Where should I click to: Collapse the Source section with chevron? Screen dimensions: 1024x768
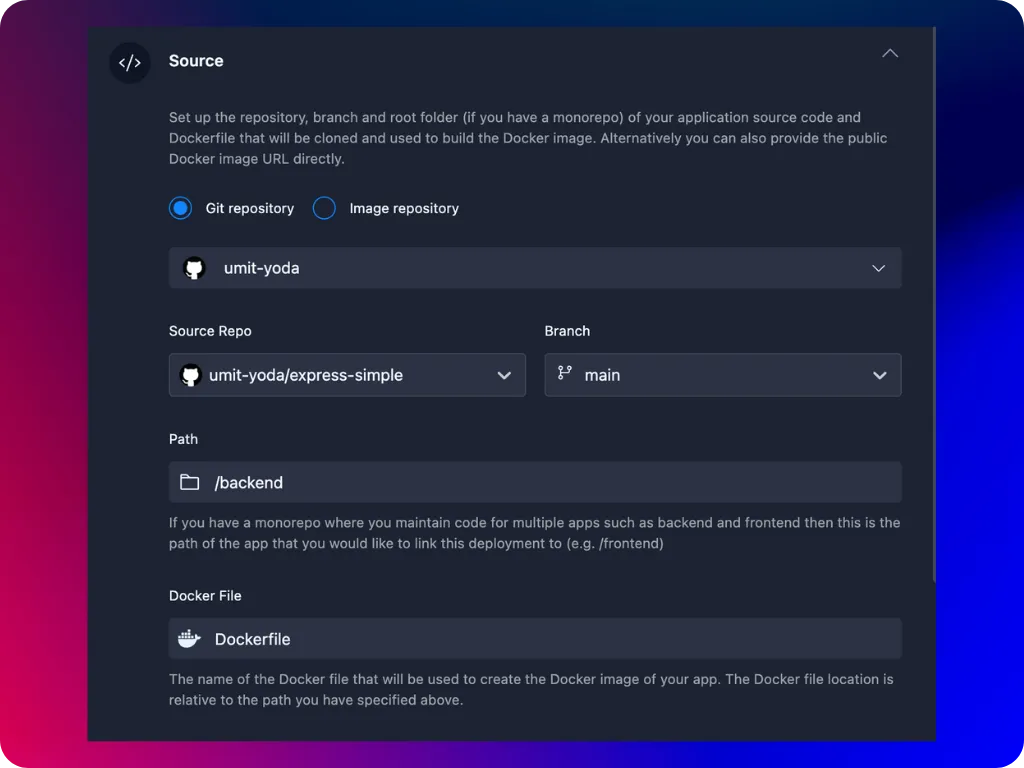(x=889, y=54)
